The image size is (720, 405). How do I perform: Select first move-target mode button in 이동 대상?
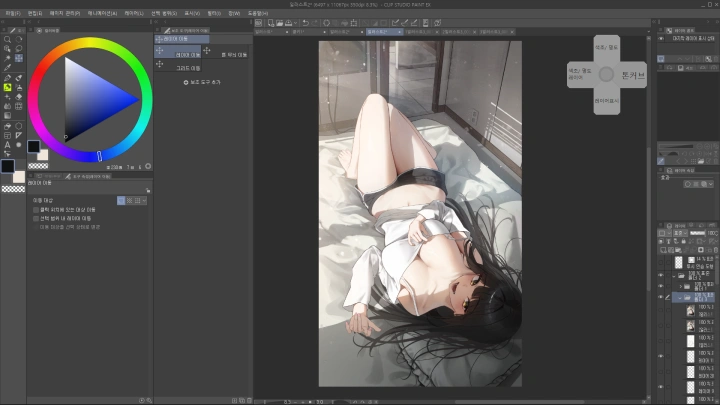tap(121, 201)
